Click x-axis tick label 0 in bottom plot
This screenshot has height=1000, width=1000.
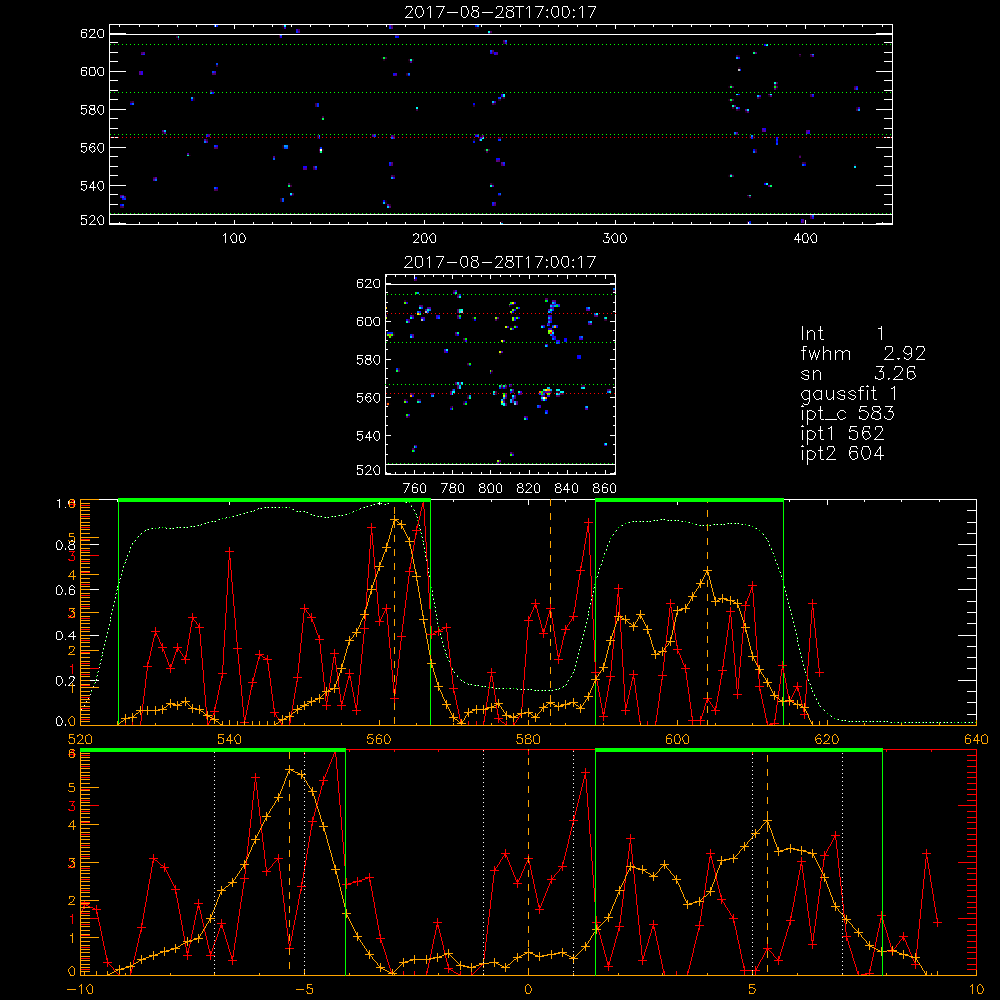(528, 990)
